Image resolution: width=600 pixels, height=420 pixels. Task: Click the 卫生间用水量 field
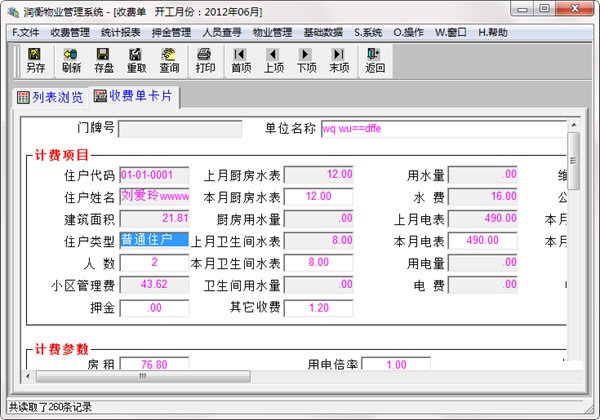click(x=318, y=285)
